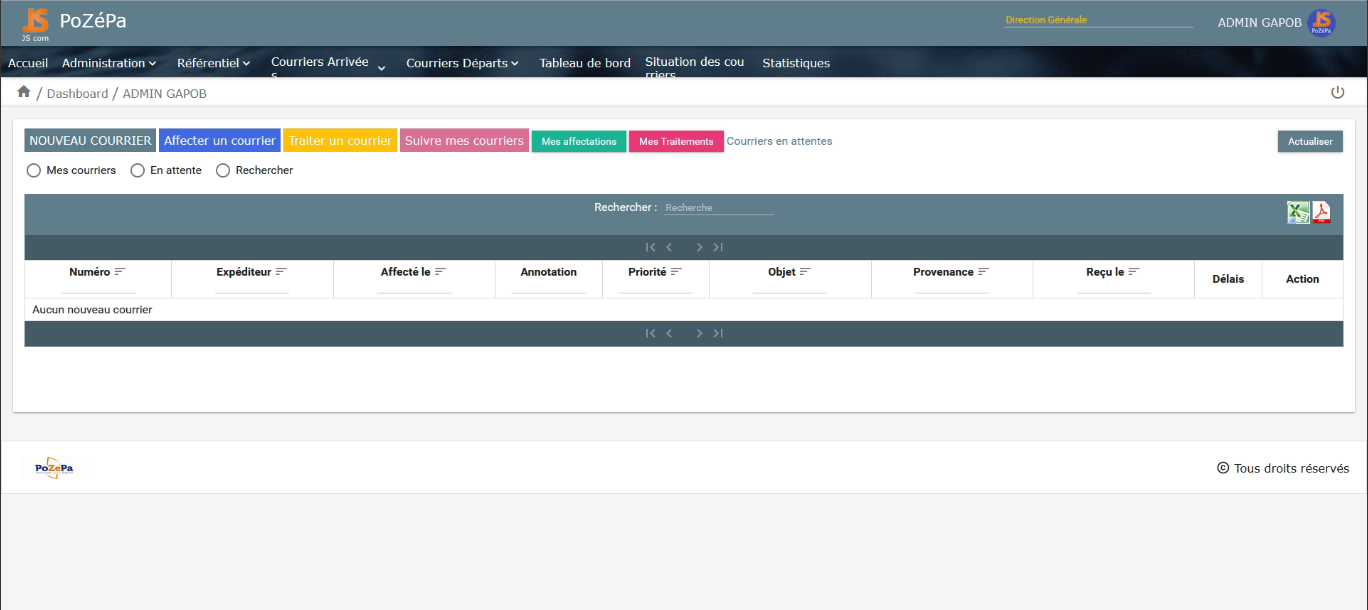The width and height of the screenshot is (1368, 610).
Task: Click the home icon in breadcrumb
Action: [x=24, y=92]
